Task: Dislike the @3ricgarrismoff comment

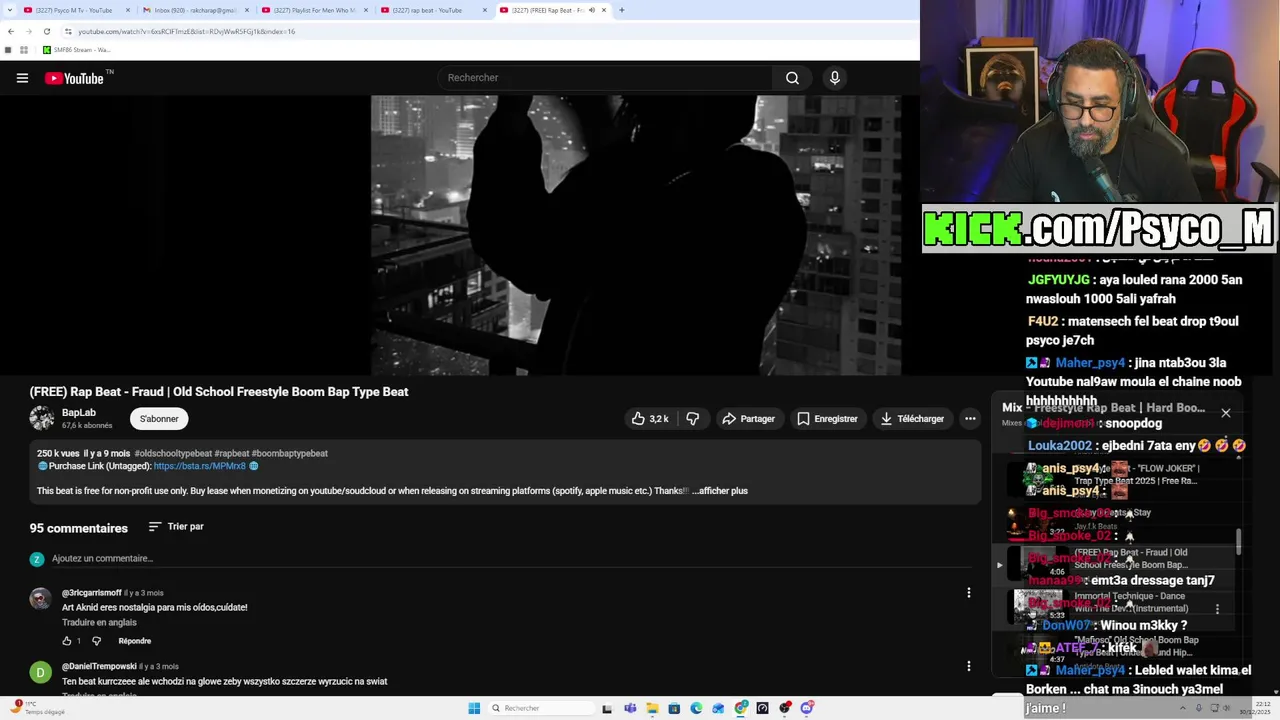Action: tap(97, 641)
